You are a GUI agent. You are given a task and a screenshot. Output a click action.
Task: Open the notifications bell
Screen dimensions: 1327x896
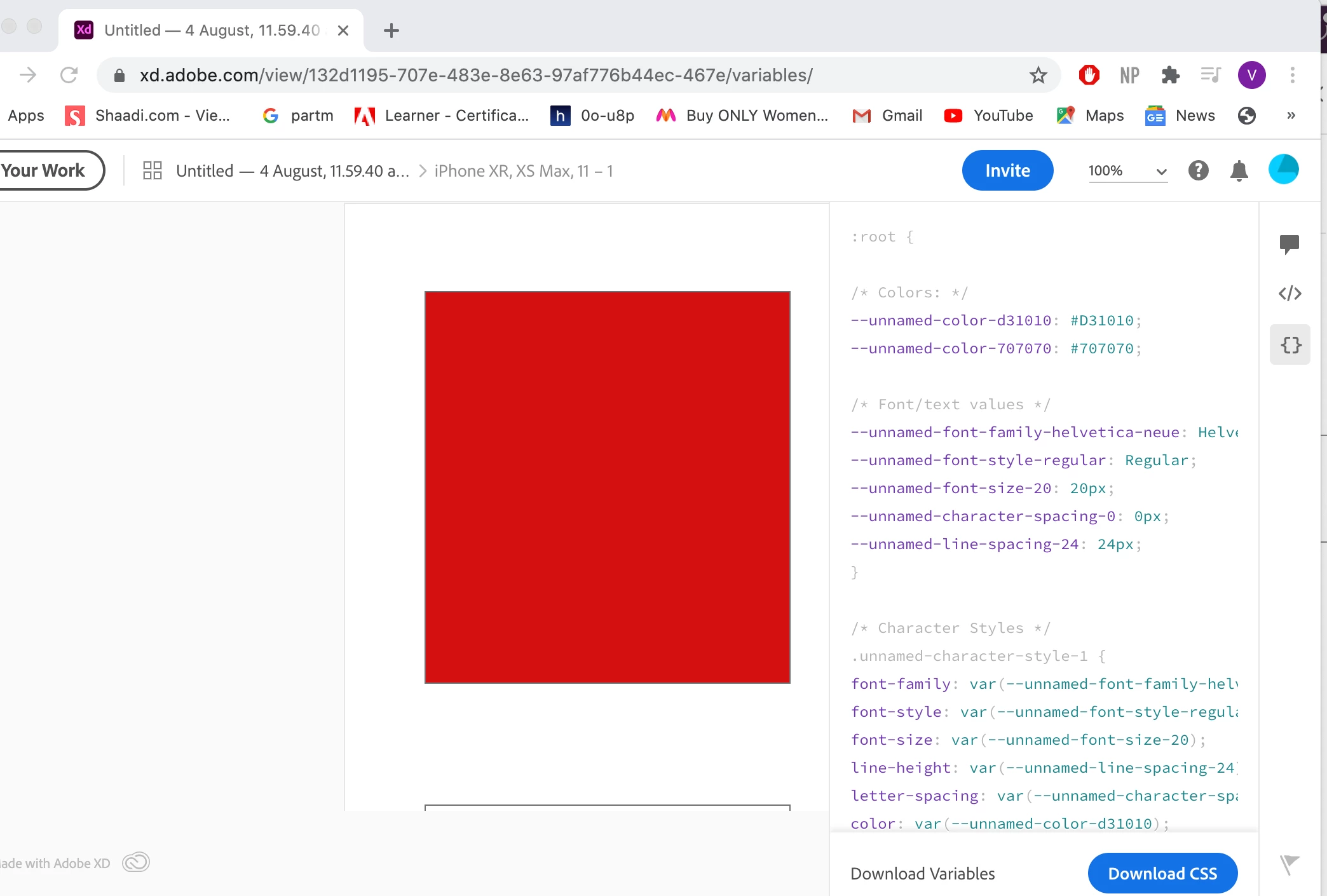click(x=1239, y=170)
